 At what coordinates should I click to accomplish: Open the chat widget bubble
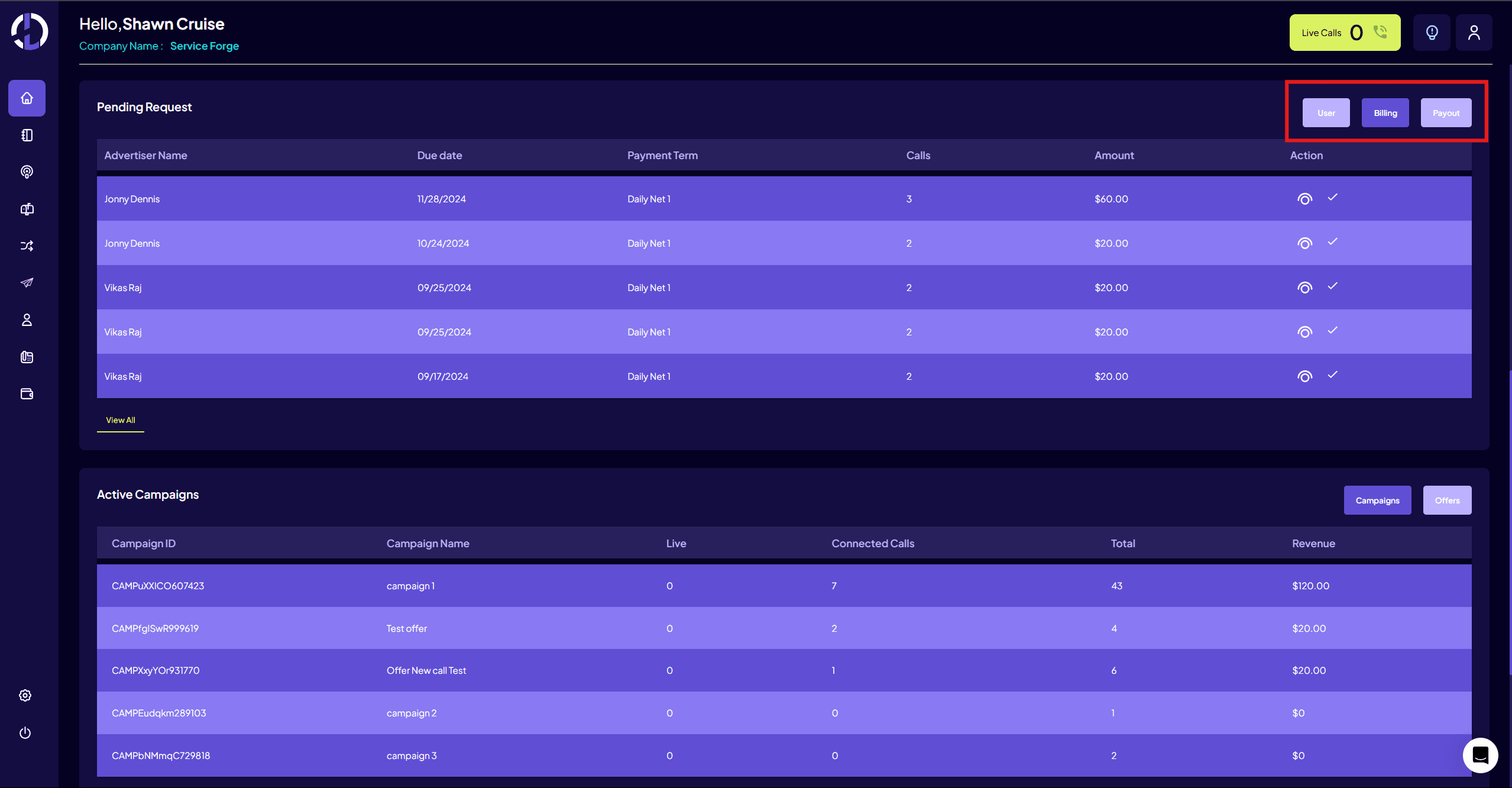(1480, 755)
